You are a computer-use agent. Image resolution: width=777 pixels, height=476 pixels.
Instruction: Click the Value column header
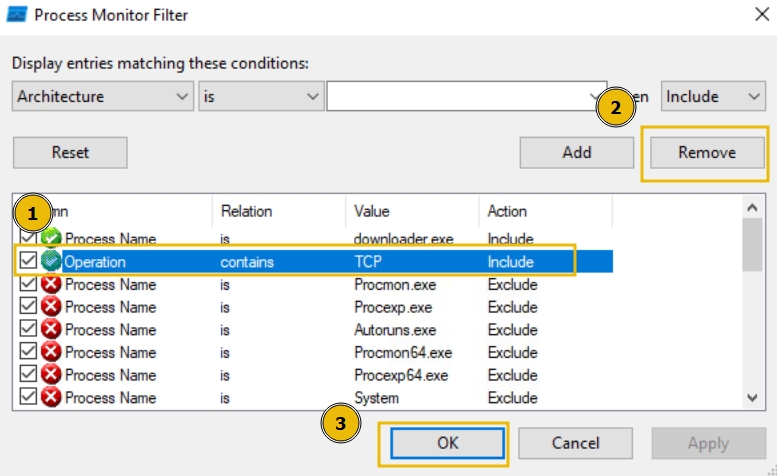pyautogui.click(x=371, y=211)
